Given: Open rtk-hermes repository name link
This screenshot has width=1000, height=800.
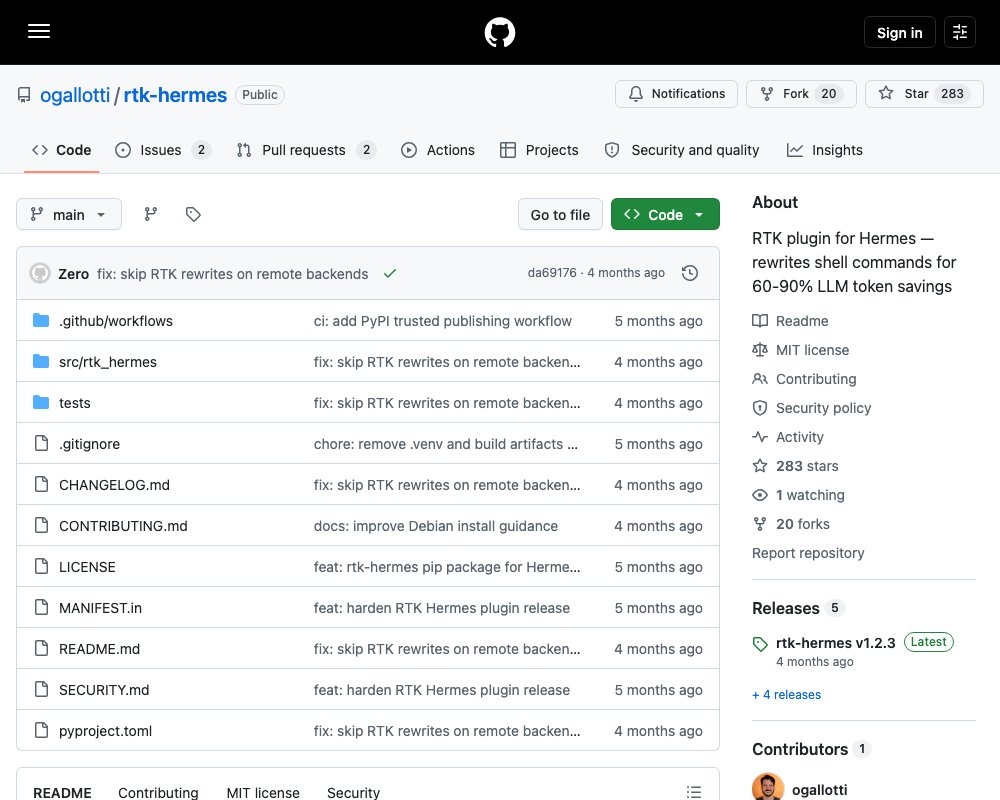Looking at the screenshot, I should (175, 95).
